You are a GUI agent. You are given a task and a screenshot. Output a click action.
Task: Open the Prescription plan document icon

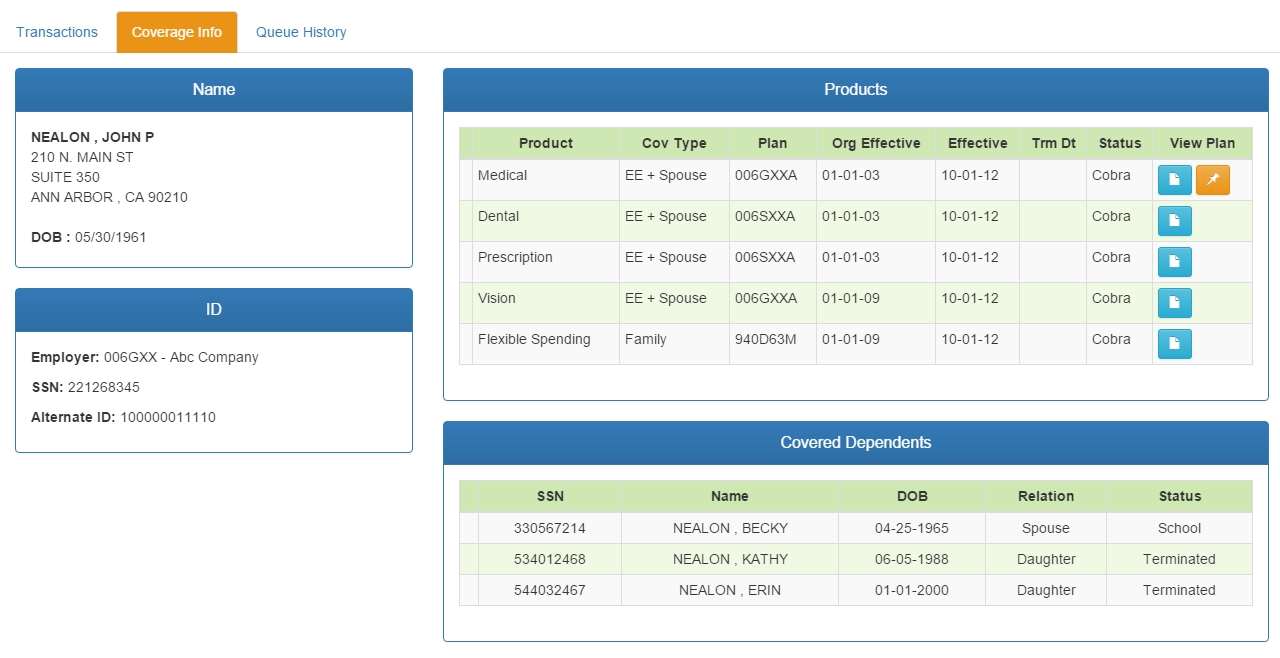(x=1174, y=262)
